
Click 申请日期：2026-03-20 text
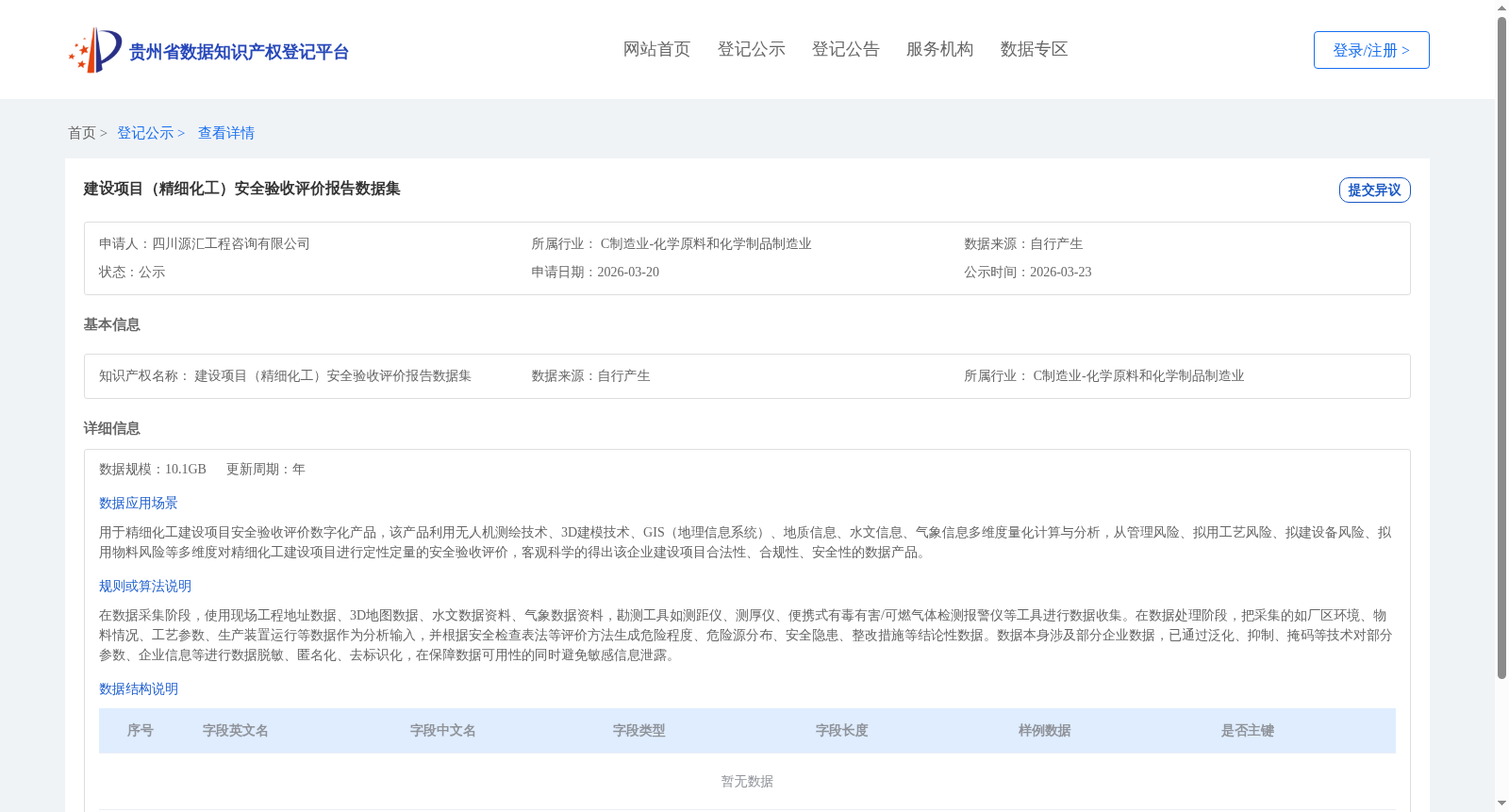595,272
